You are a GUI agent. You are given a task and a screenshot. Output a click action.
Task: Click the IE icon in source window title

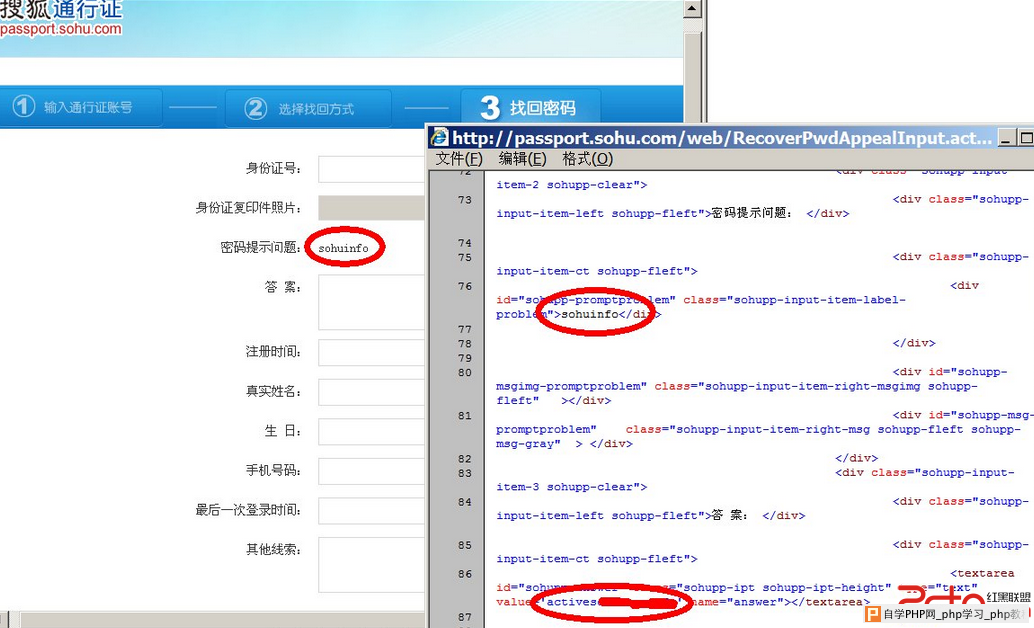click(439, 137)
